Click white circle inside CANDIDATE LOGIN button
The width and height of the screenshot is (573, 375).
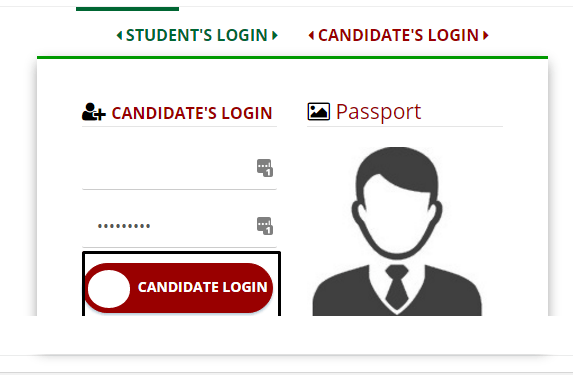[109, 289]
